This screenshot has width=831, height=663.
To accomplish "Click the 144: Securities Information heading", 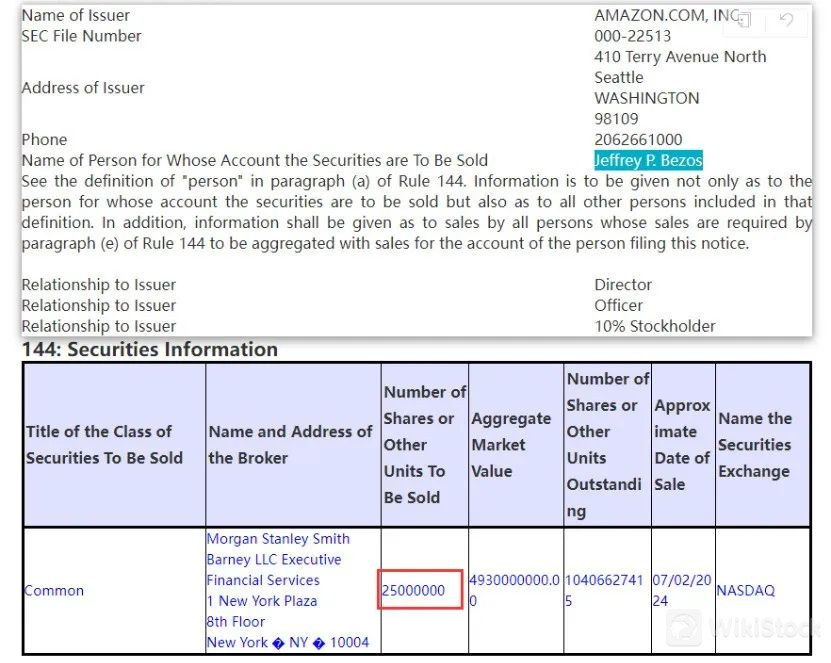I will [x=150, y=349].
